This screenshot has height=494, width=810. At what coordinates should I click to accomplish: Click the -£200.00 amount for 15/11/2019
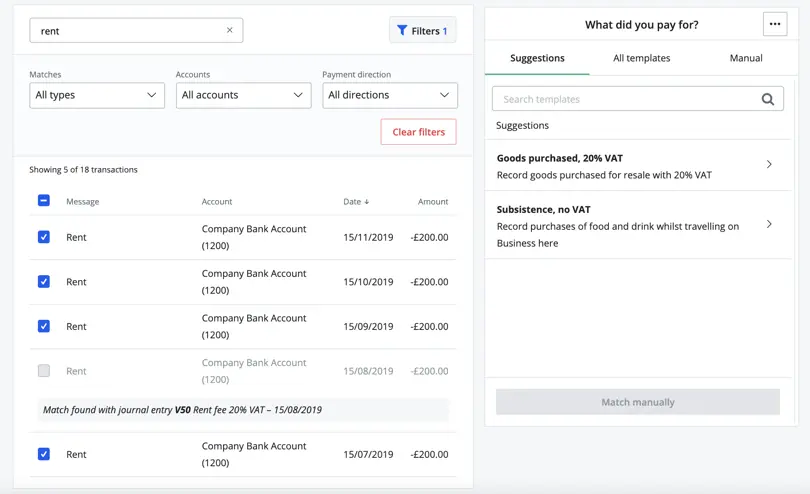[x=429, y=237]
